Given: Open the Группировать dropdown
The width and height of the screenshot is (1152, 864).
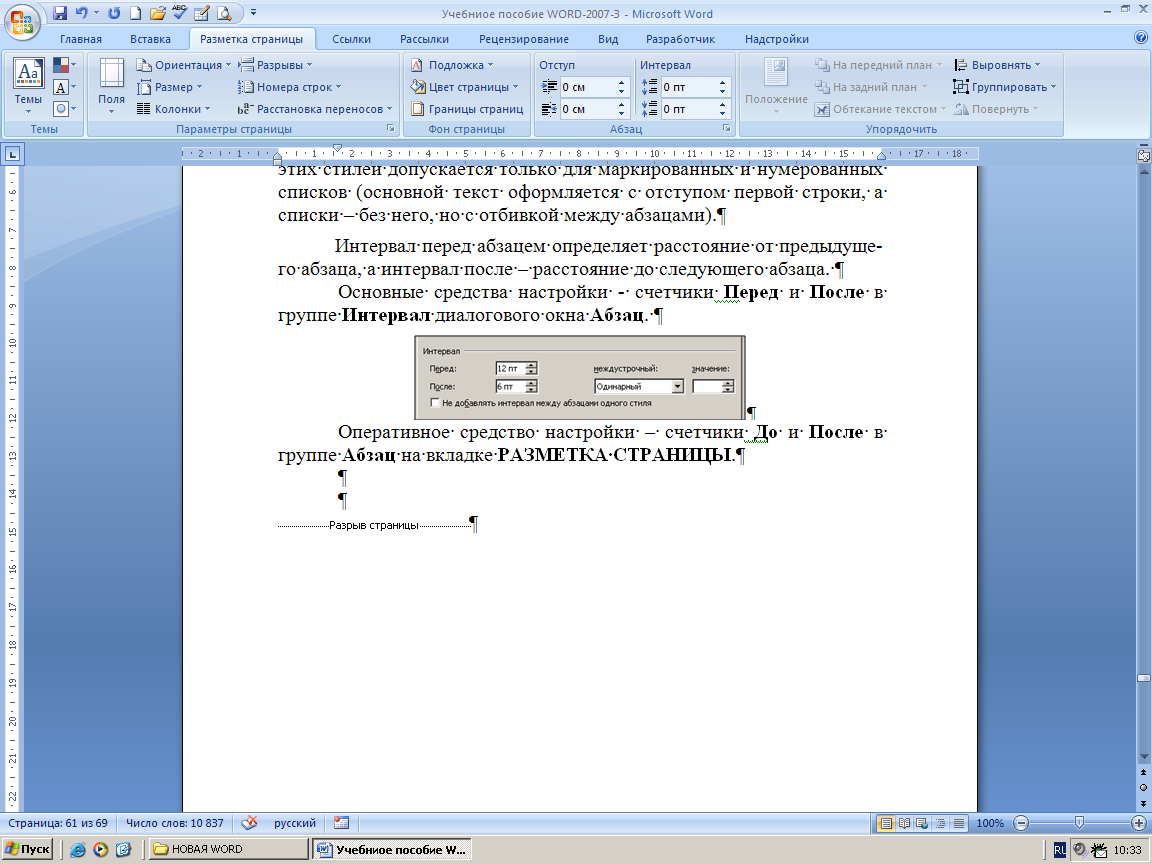Looking at the screenshot, I should click(x=1004, y=87).
